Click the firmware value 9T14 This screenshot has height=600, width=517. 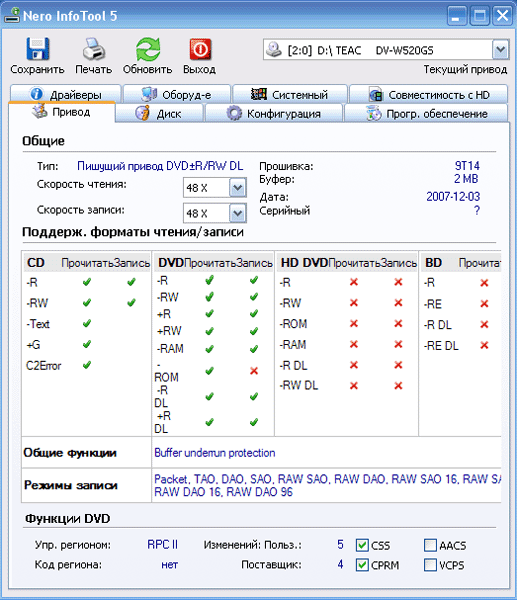pyautogui.click(x=467, y=166)
